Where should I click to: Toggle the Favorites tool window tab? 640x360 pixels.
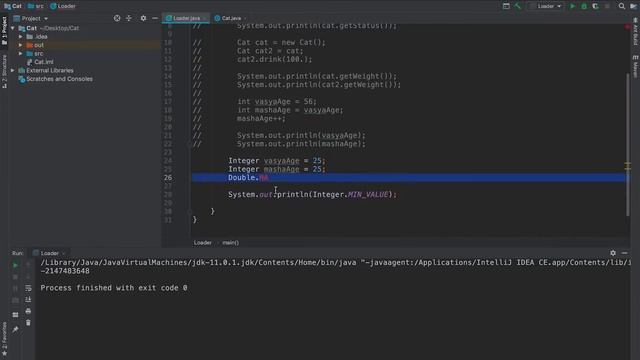click(x=4, y=339)
